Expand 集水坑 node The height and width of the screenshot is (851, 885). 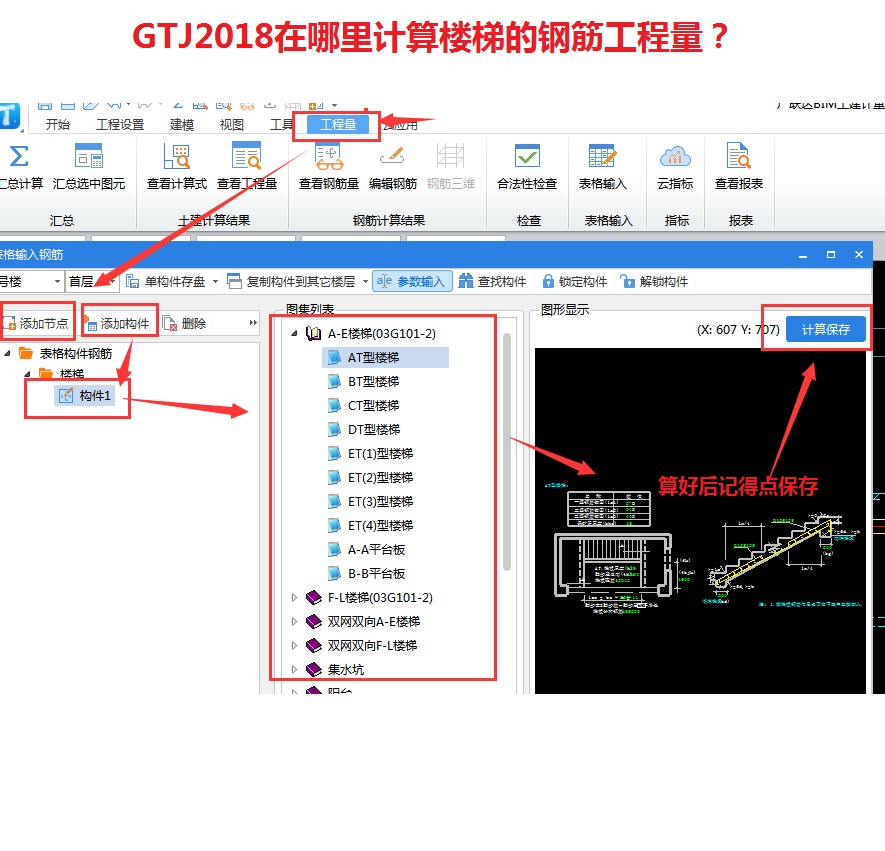(x=295, y=669)
